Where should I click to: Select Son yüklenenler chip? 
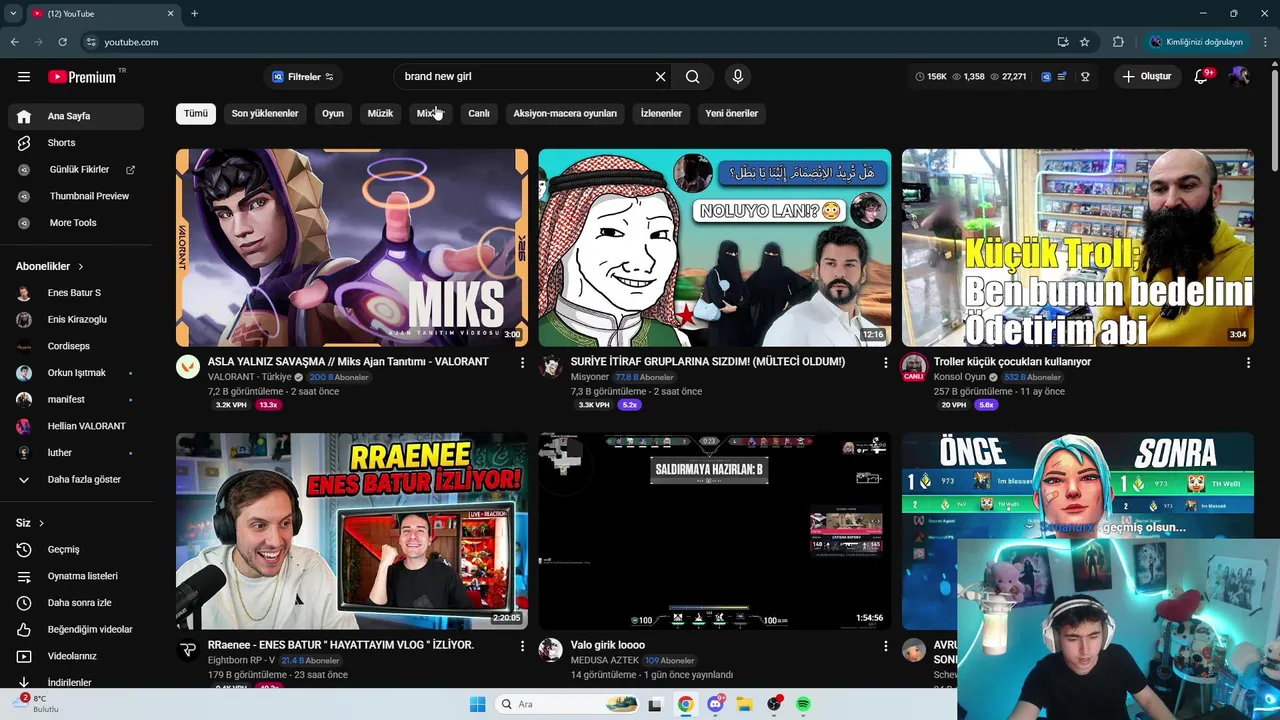pyautogui.click(x=265, y=114)
